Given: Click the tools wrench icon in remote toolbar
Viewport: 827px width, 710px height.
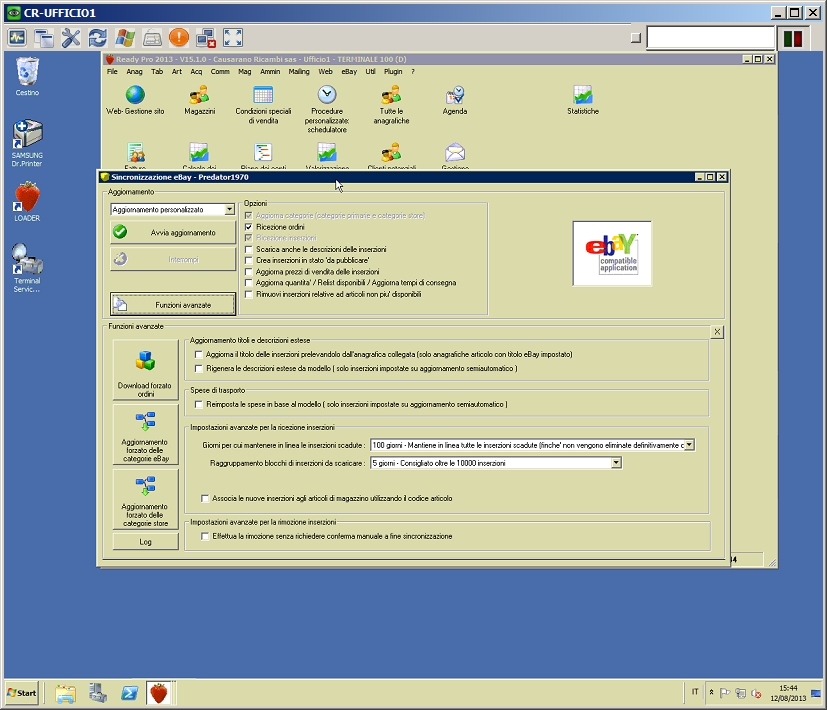Looking at the screenshot, I should (71, 38).
